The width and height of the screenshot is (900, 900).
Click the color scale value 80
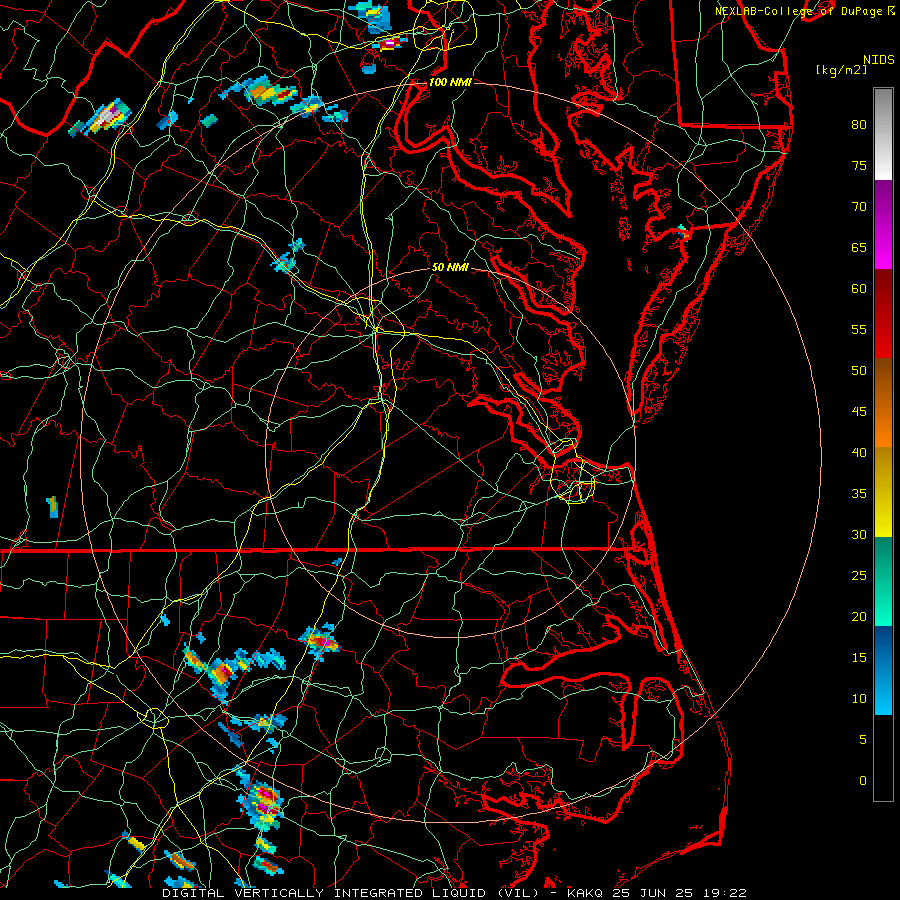(x=859, y=125)
